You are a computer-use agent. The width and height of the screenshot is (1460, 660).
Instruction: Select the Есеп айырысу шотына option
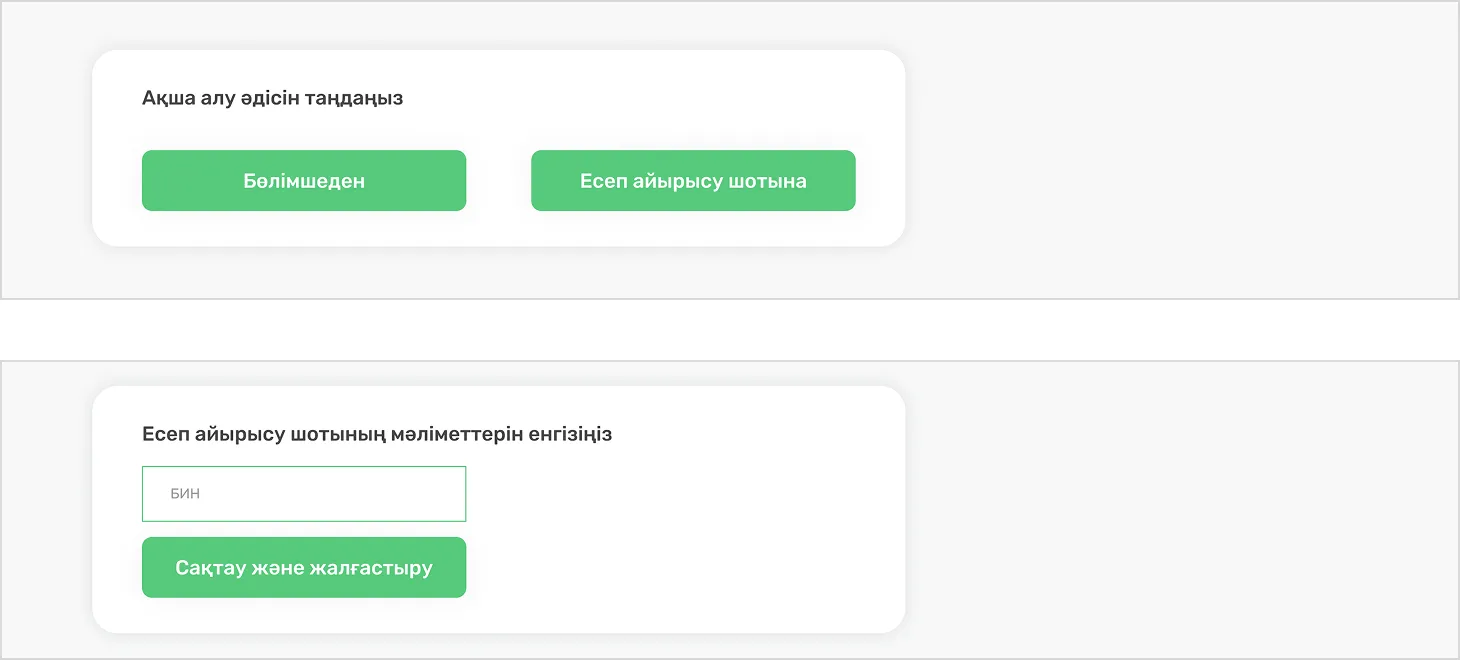coord(693,181)
